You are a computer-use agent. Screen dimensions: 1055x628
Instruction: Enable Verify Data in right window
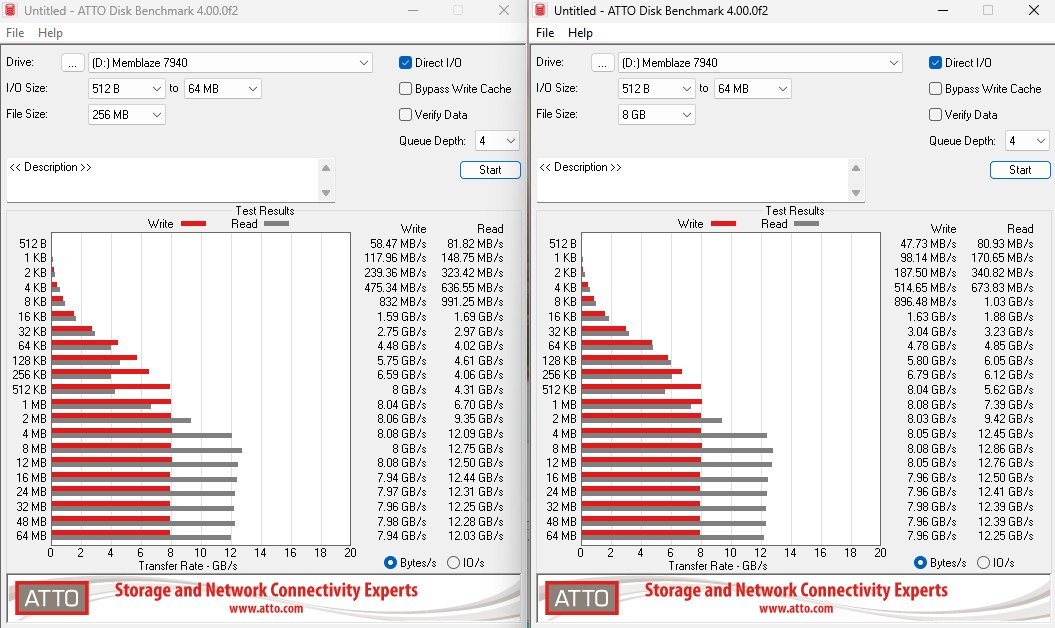[935, 114]
